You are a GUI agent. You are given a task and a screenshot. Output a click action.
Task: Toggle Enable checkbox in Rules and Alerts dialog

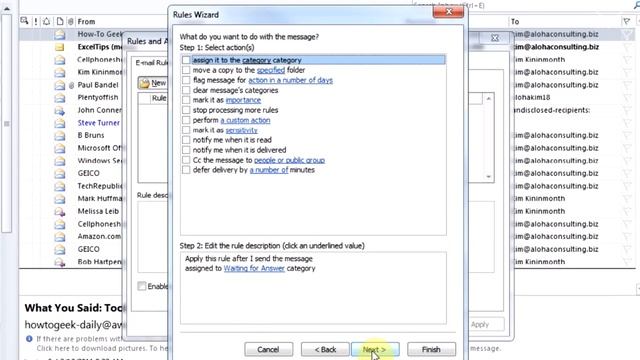[142, 286]
